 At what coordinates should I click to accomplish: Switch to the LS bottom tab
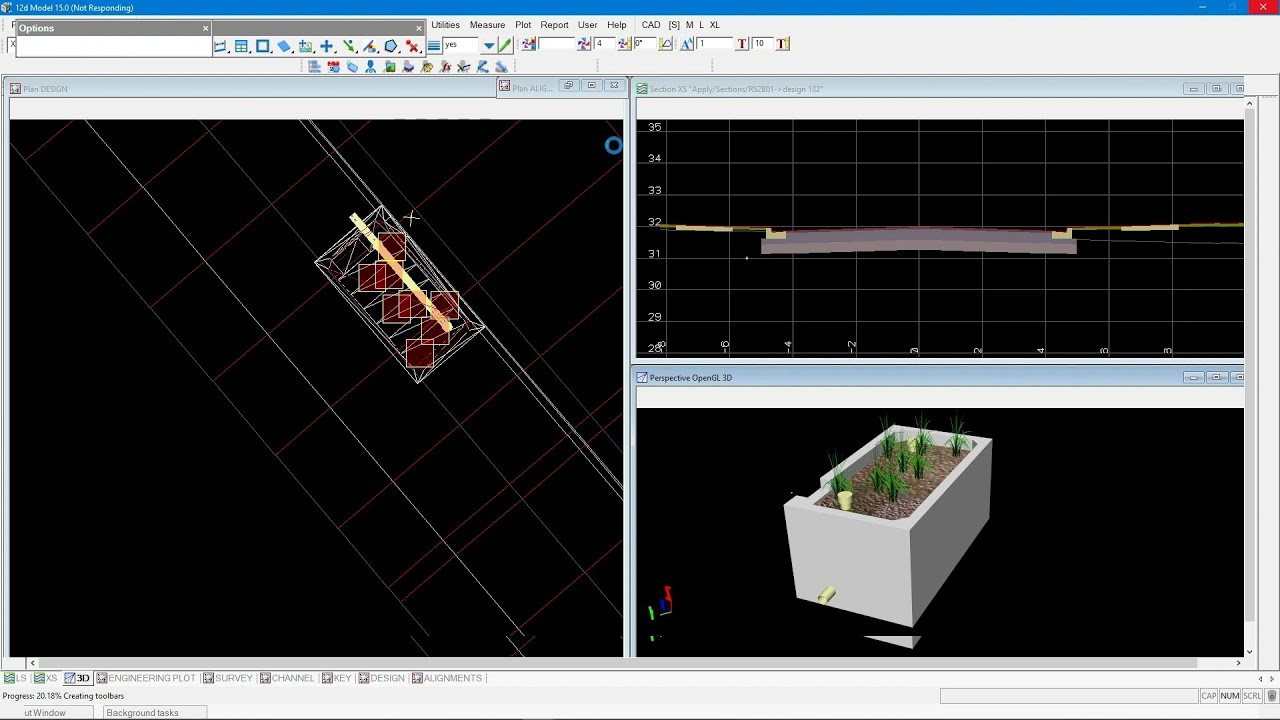tap(16, 678)
